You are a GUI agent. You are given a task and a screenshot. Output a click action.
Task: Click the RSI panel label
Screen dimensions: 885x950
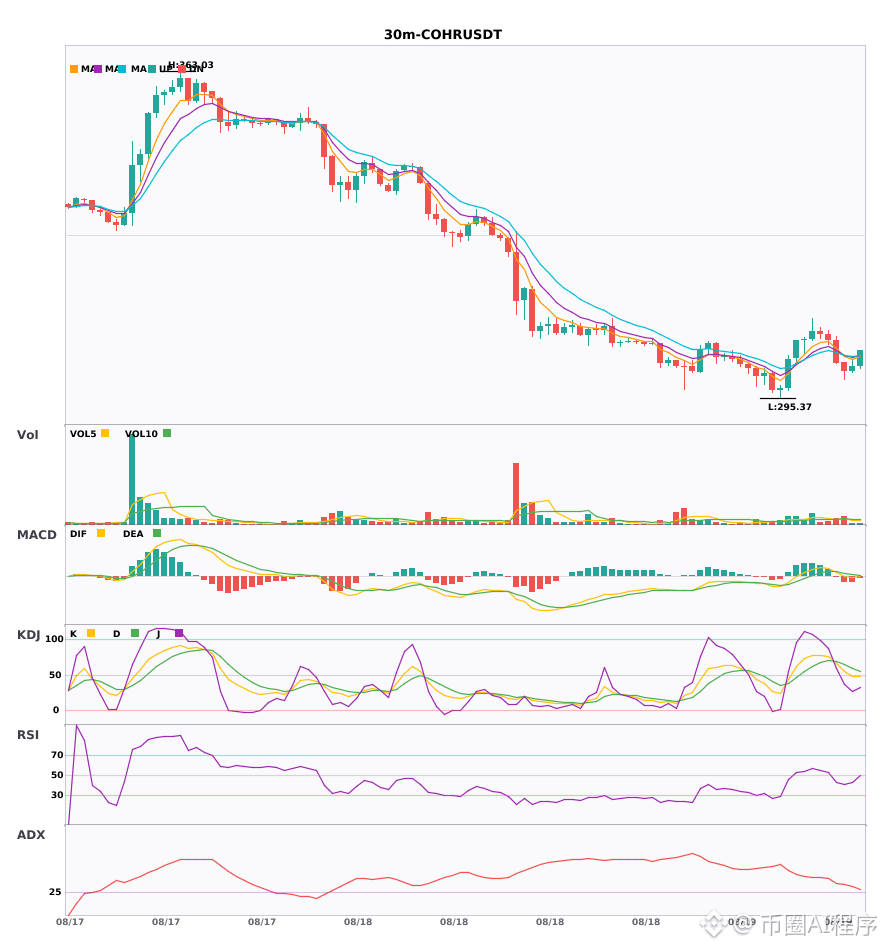pyautogui.click(x=28, y=734)
